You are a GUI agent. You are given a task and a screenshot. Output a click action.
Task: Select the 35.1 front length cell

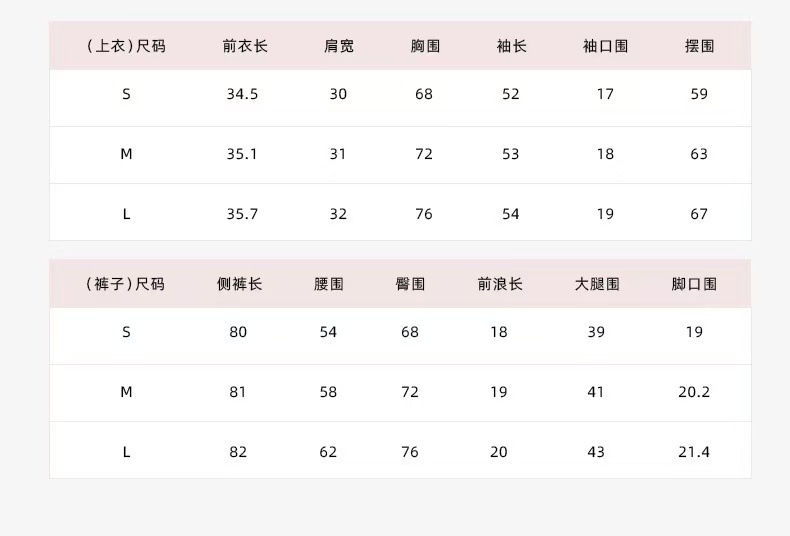pos(242,154)
